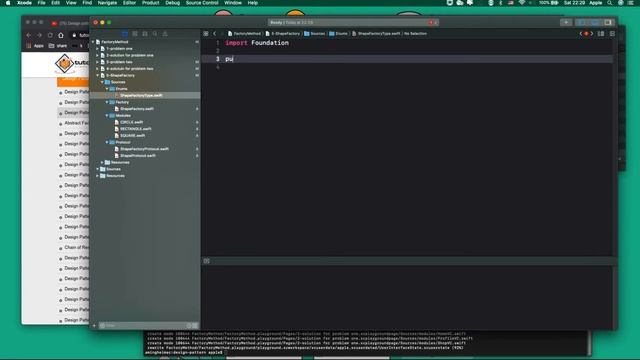Viewport: 640px width, 360px height.
Task: Add a new editor pane on right
Action: click(x=612, y=33)
